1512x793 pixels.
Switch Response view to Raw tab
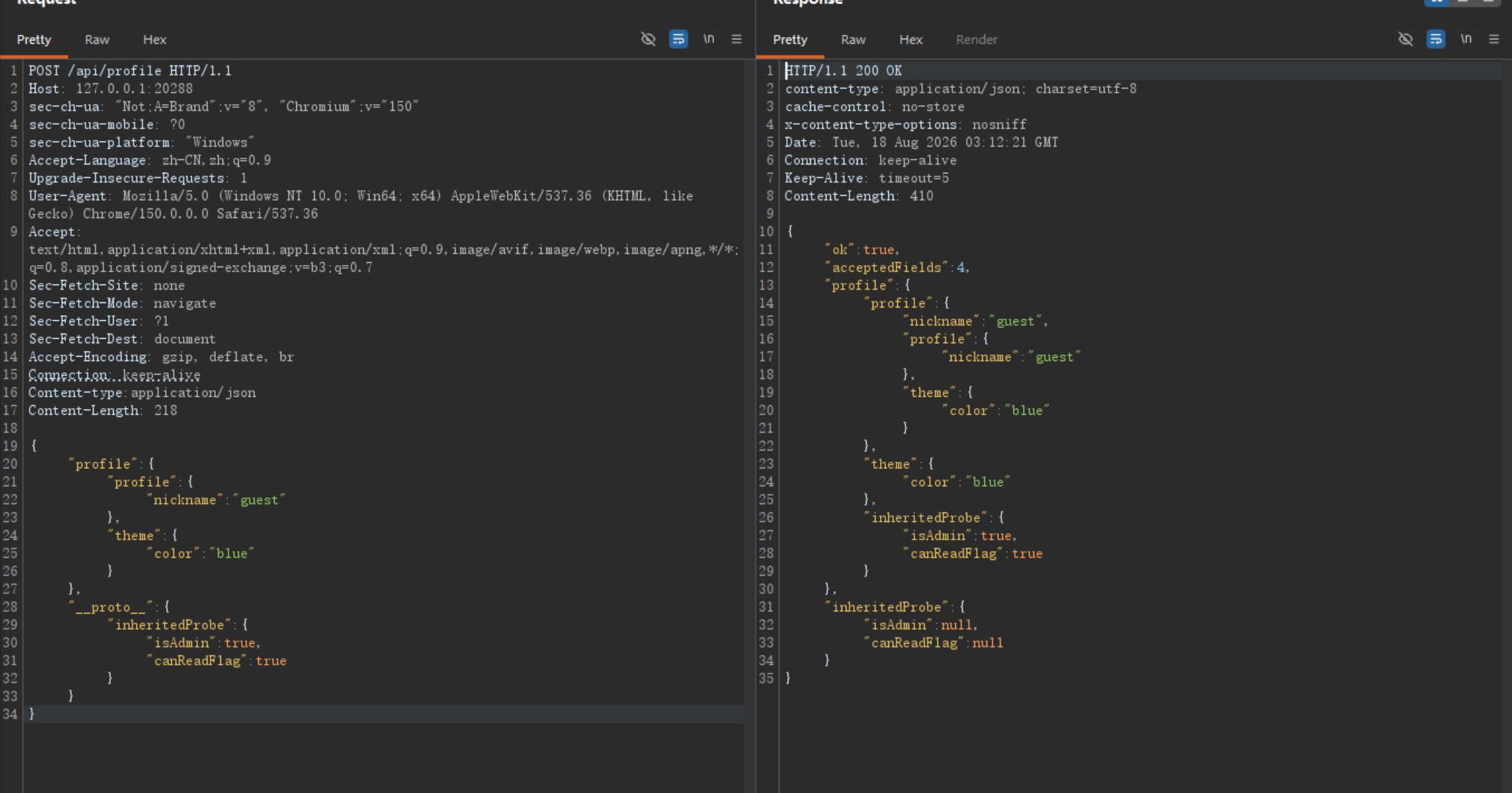853,39
